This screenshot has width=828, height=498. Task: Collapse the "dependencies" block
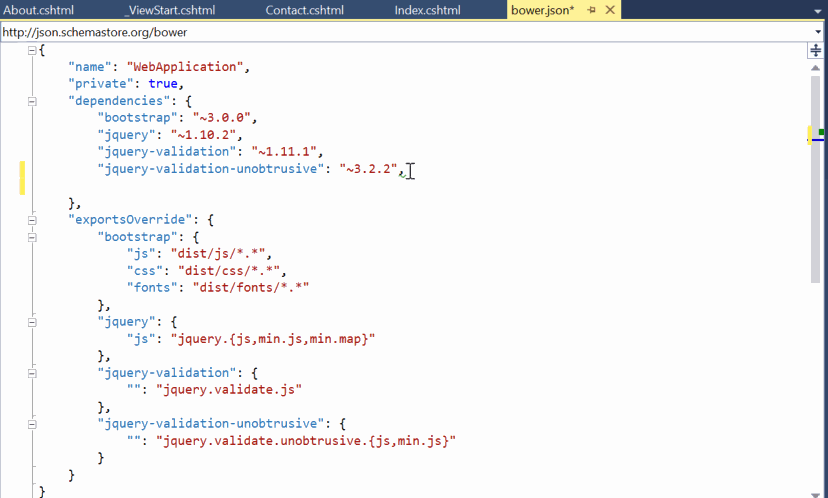[32, 101]
